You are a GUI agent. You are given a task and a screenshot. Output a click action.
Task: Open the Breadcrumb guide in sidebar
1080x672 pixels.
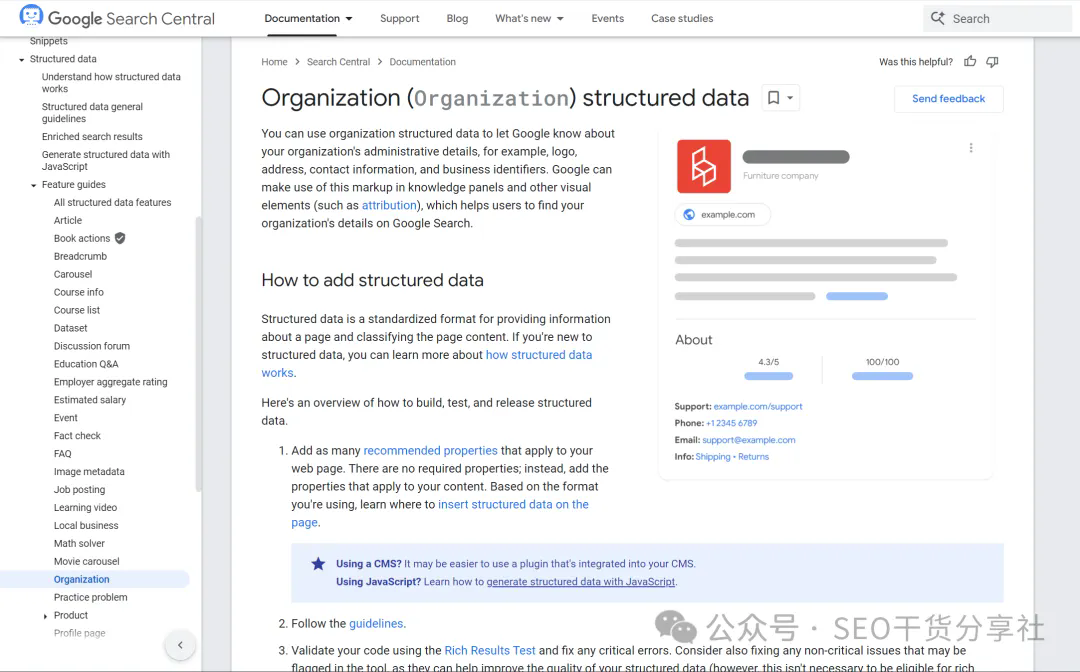click(80, 256)
